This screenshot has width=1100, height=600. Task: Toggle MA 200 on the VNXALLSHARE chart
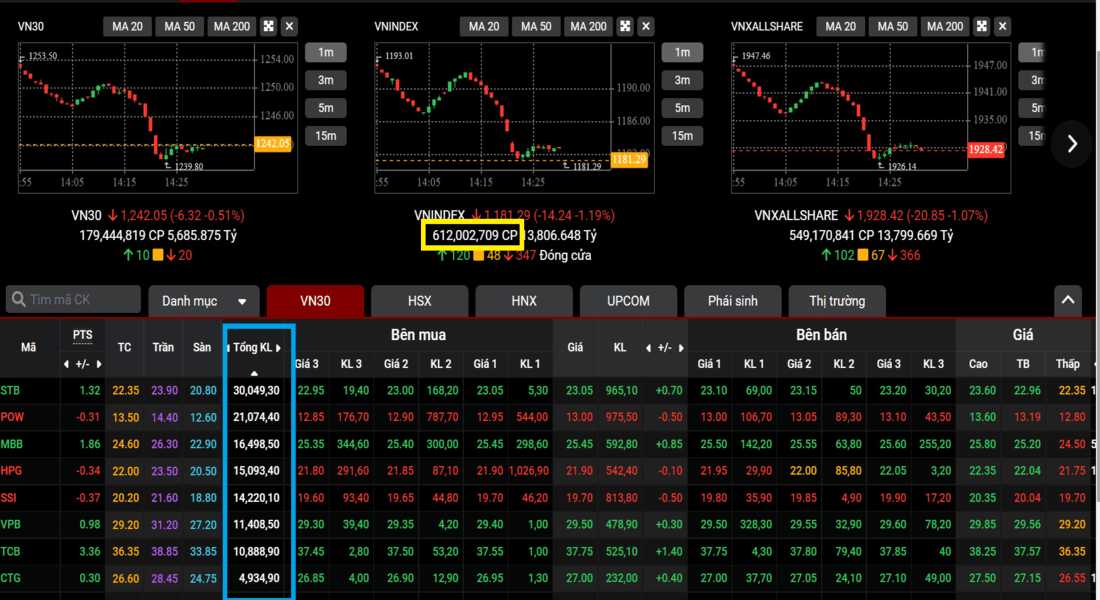coord(945,26)
